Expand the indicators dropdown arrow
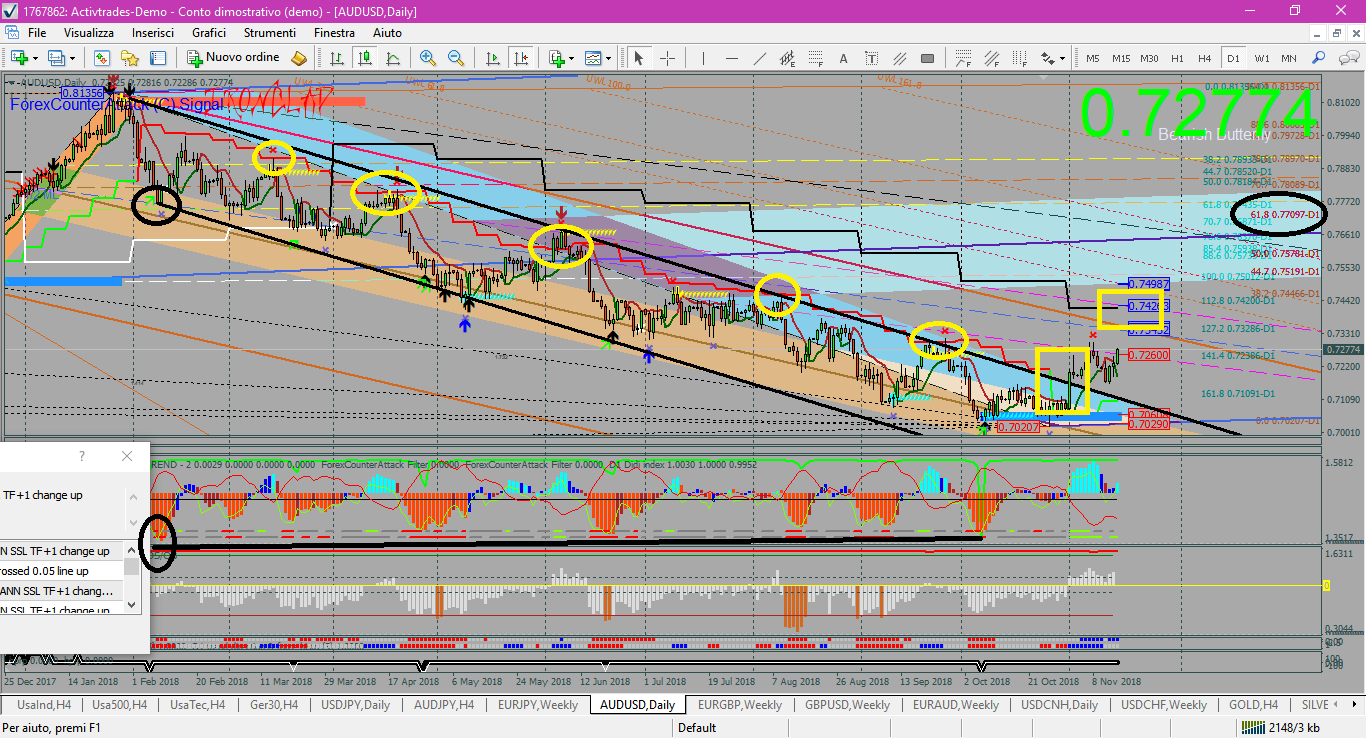The image size is (1366, 738). (571, 58)
